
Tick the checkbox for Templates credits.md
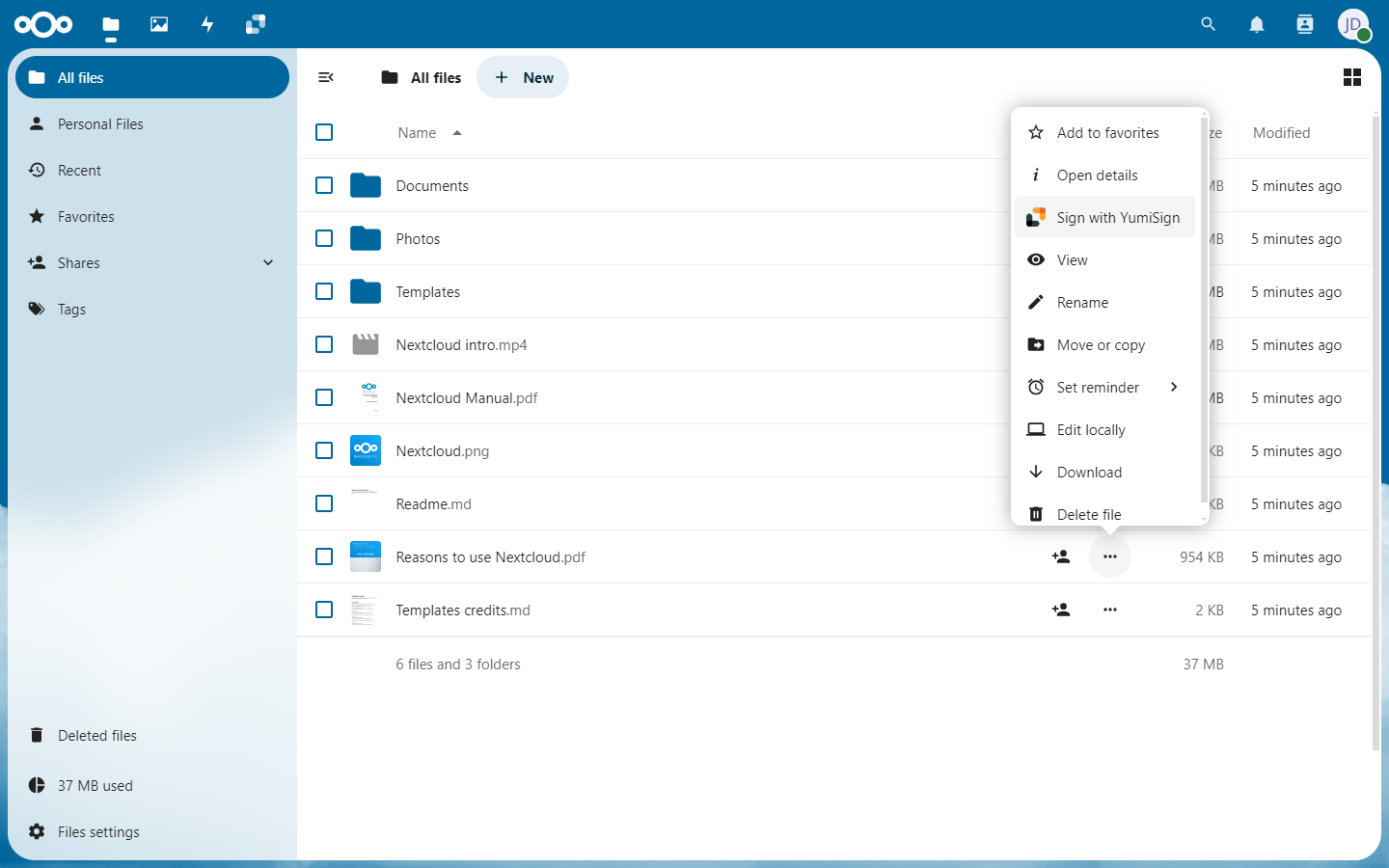[x=324, y=610]
